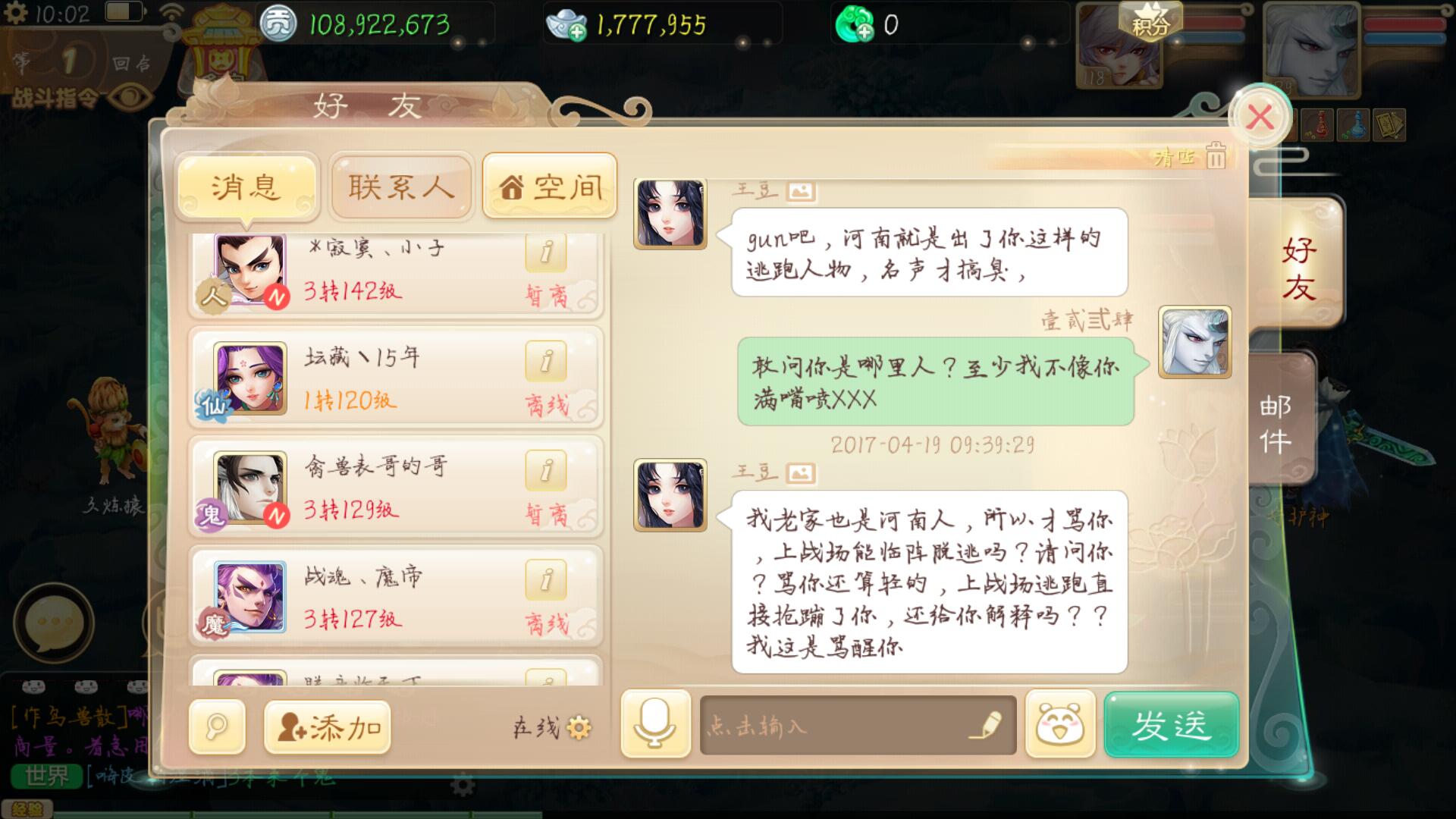Click the magnifier search friends icon
Image resolution: width=1456 pixels, height=819 pixels.
tap(217, 727)
